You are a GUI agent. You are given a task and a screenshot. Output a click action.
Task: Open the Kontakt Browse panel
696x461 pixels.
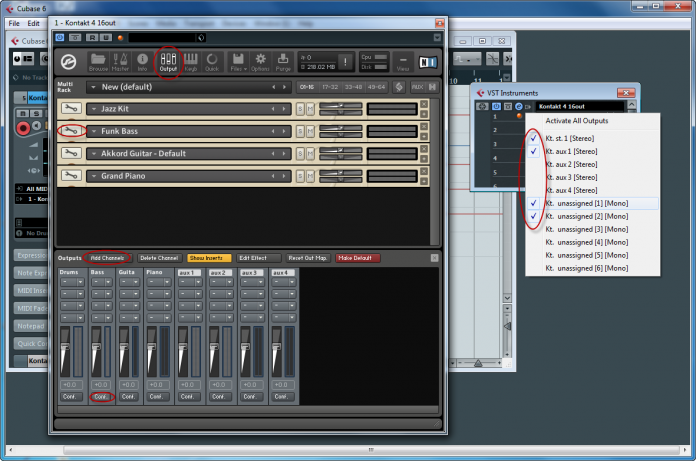pos(98,62)
